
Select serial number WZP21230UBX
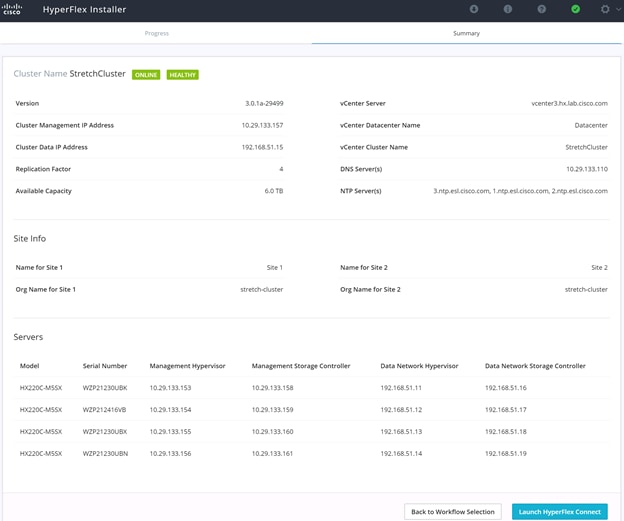click(105, 431)
